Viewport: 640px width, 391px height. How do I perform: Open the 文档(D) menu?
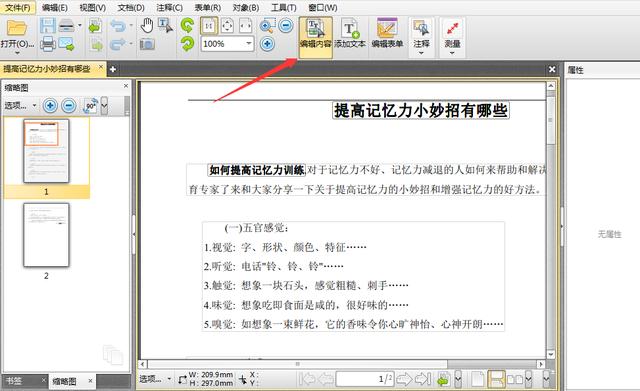[131, 7]
